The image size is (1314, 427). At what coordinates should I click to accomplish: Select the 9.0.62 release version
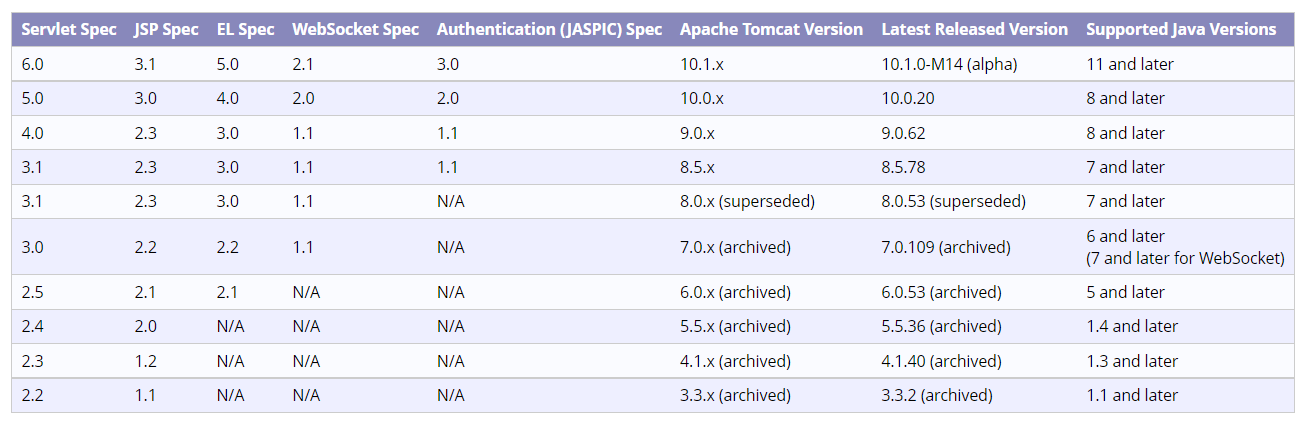[903, 133]
